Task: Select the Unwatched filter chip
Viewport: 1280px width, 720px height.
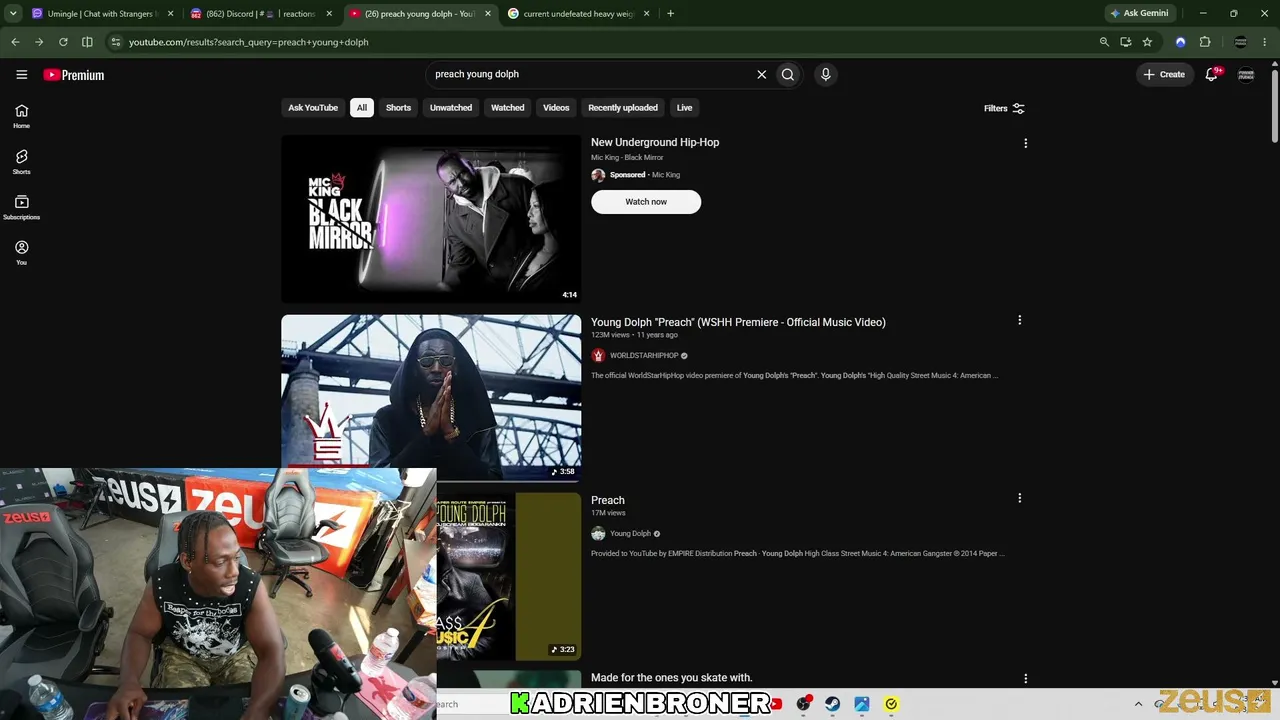Action: pos(451,108)
